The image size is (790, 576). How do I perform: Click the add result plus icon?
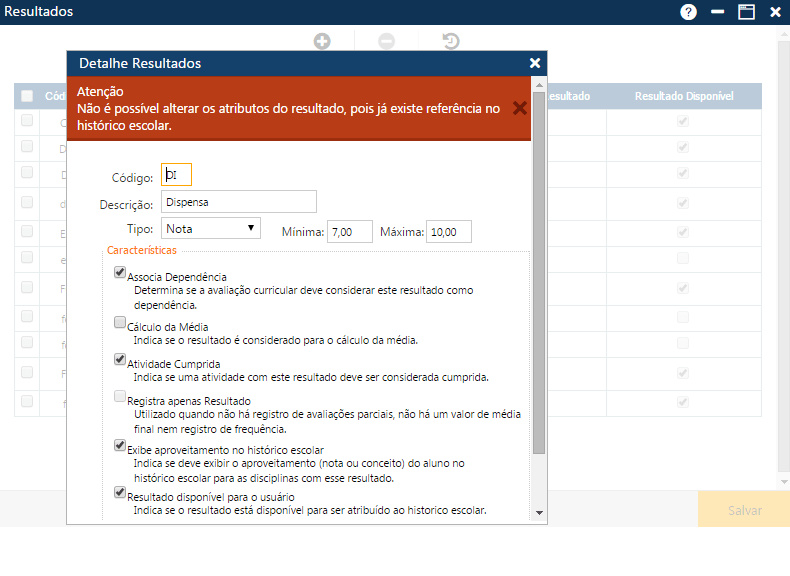322,41
